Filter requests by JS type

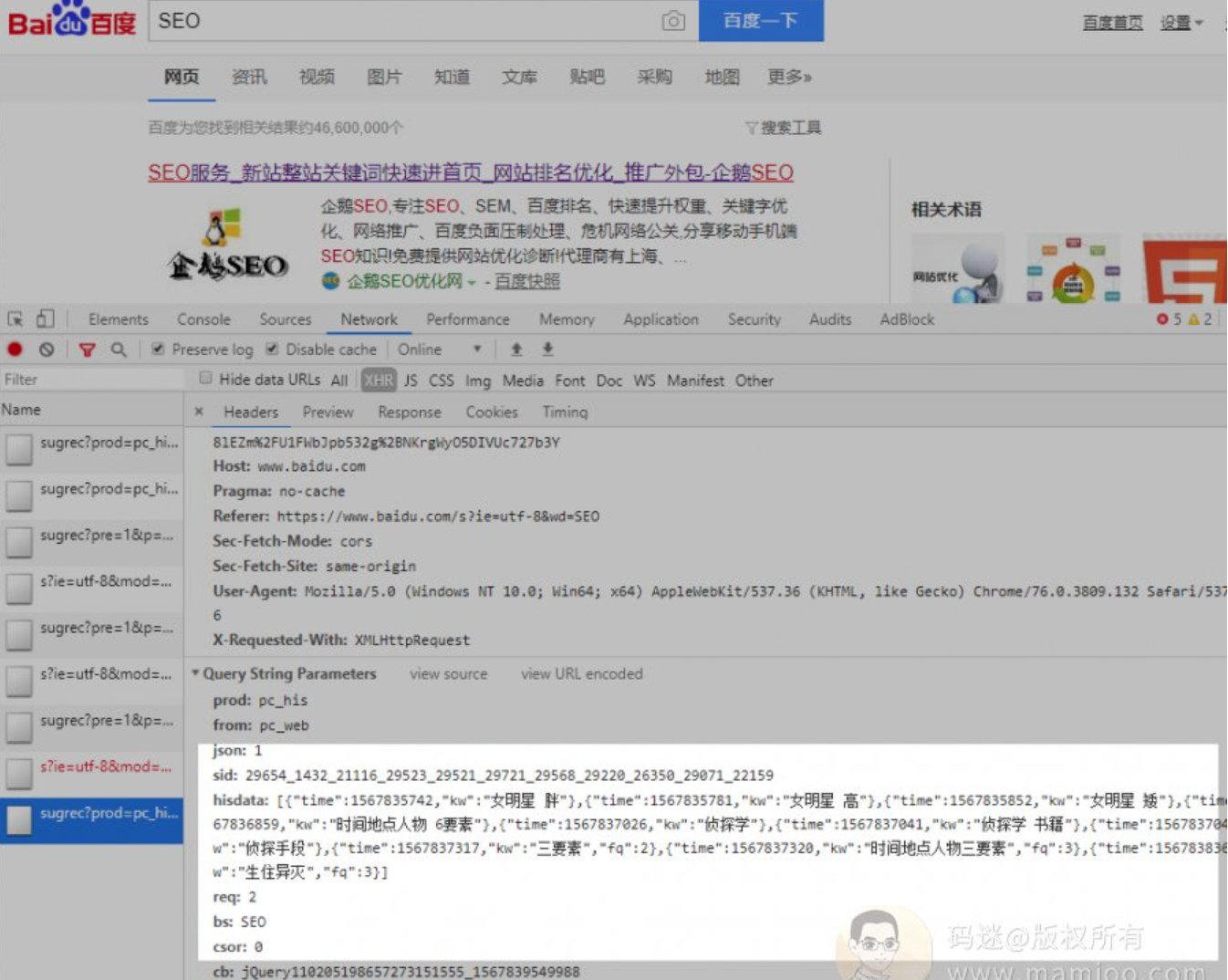pyautogui.click(x=411, y=381)
